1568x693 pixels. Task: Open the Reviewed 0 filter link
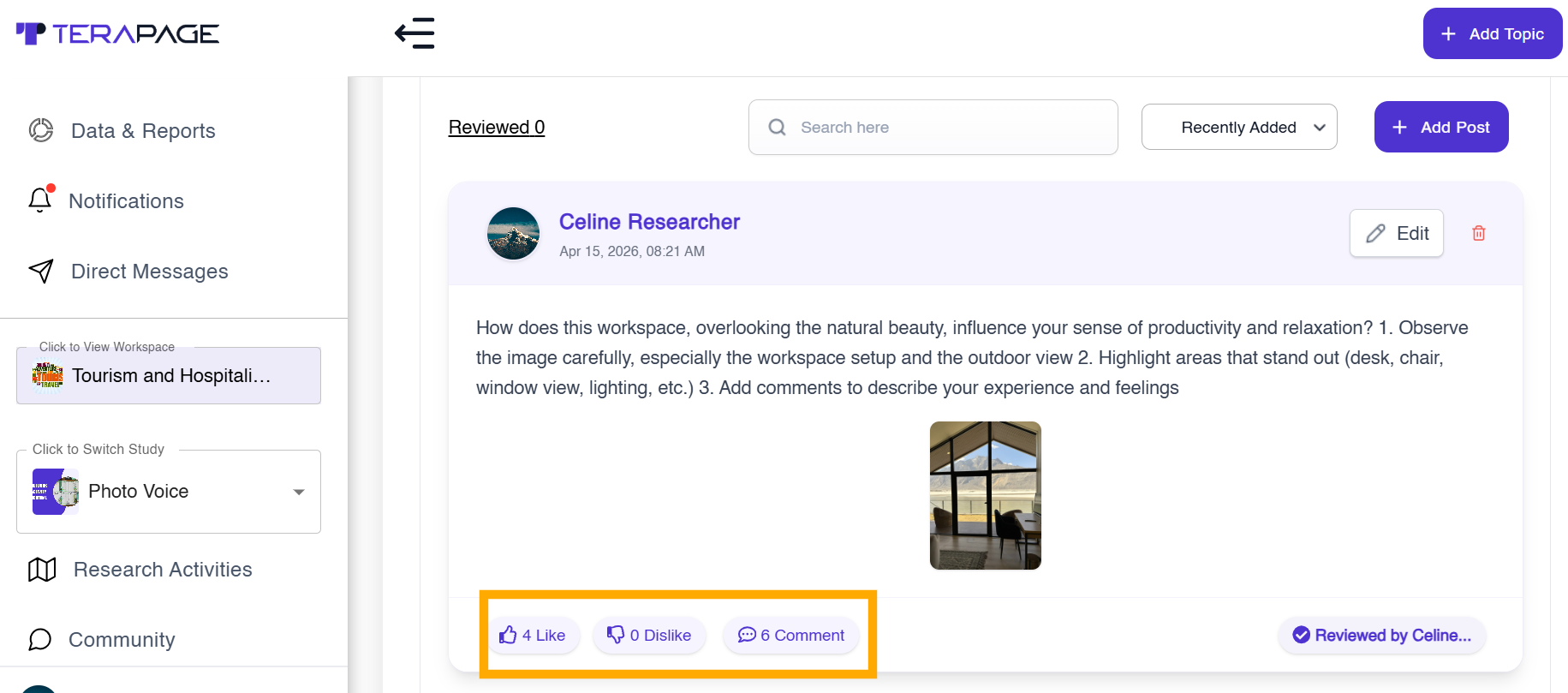(x=497, y=128)
